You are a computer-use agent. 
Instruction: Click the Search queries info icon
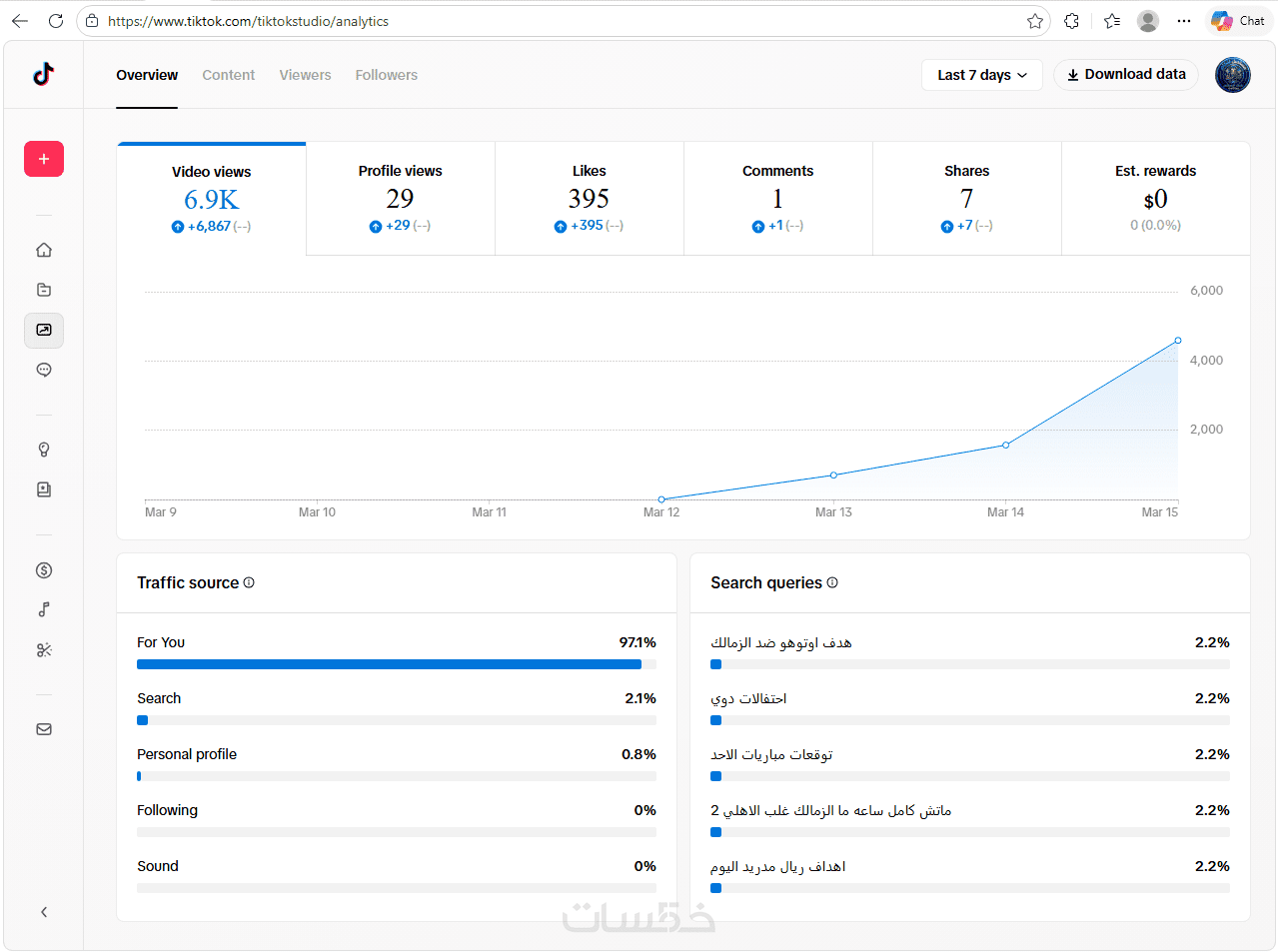coord(832,582)
